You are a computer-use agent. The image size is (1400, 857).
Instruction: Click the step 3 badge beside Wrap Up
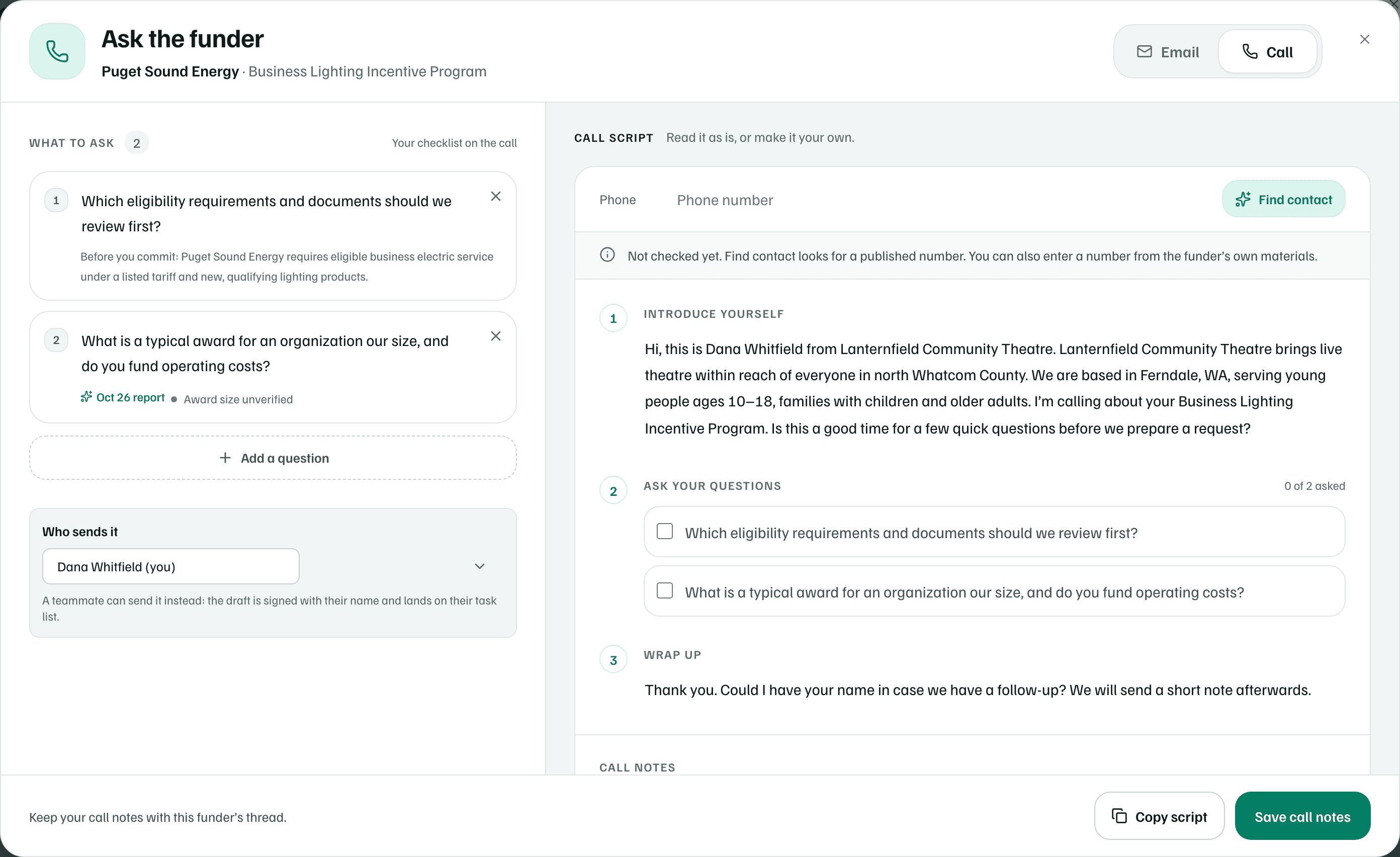(x=614, y=660)
